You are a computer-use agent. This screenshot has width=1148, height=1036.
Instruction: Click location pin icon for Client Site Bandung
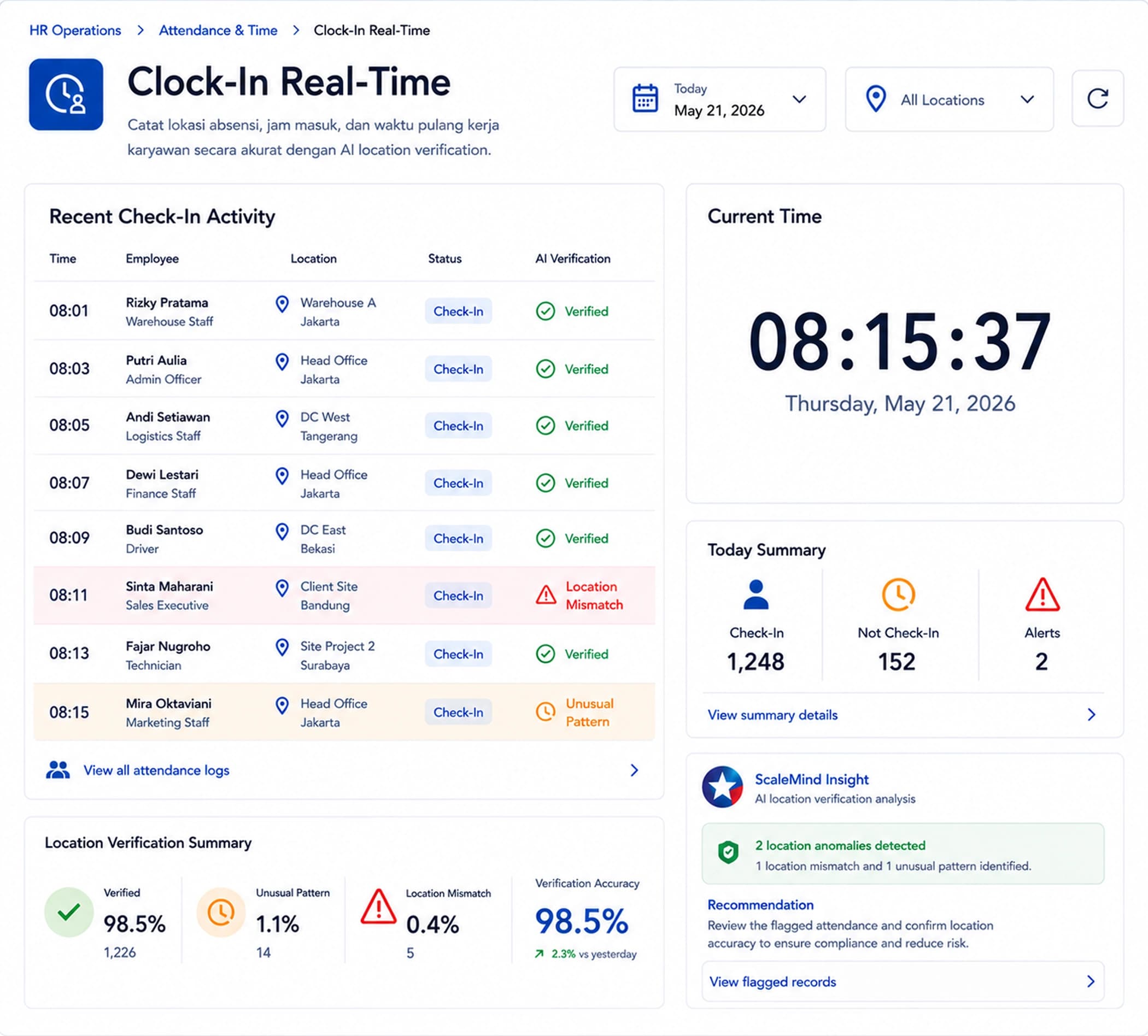pos(282,588)
